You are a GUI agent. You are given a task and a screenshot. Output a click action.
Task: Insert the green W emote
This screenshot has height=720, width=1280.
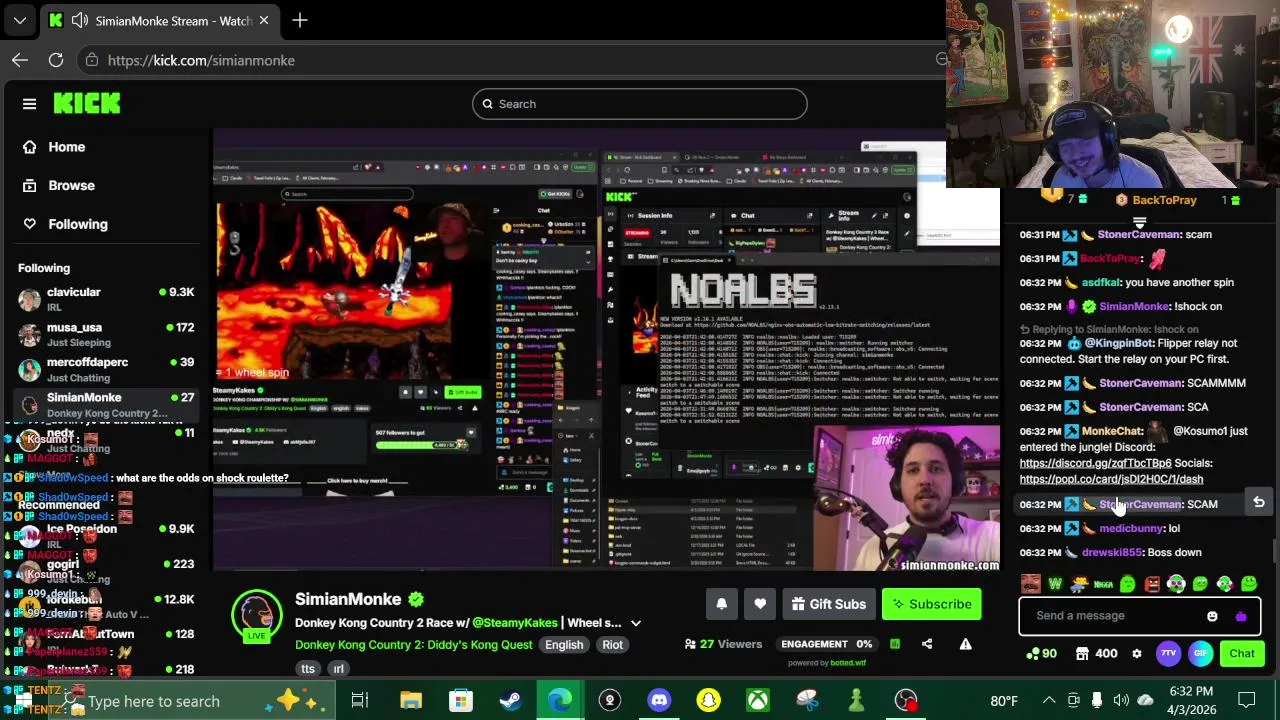1055,584
